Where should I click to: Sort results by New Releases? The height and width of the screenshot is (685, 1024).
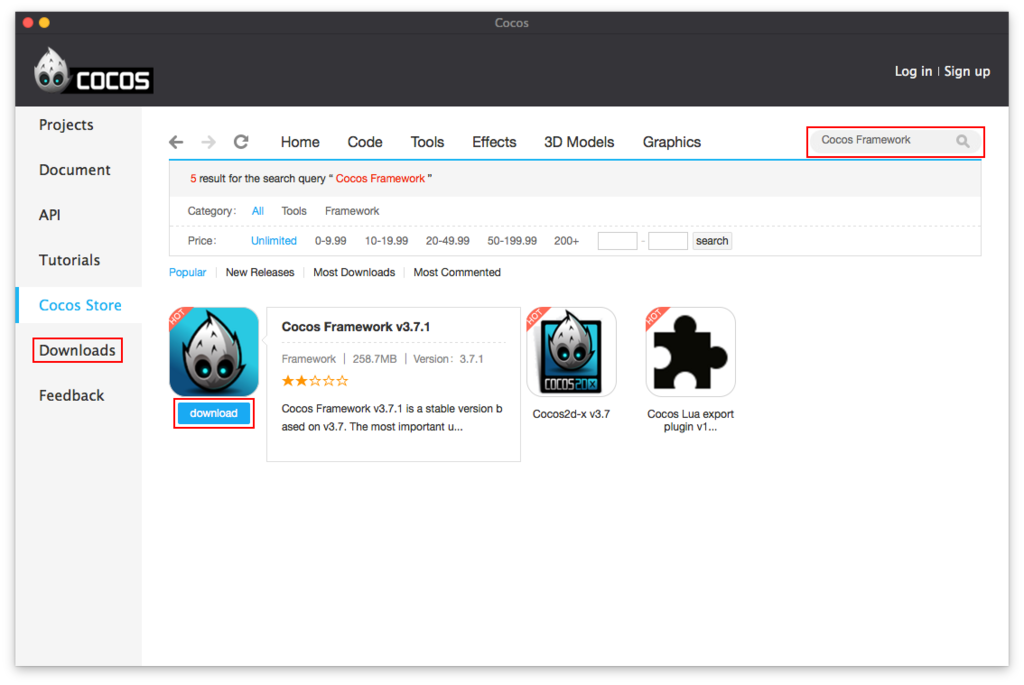pos(260,272)
